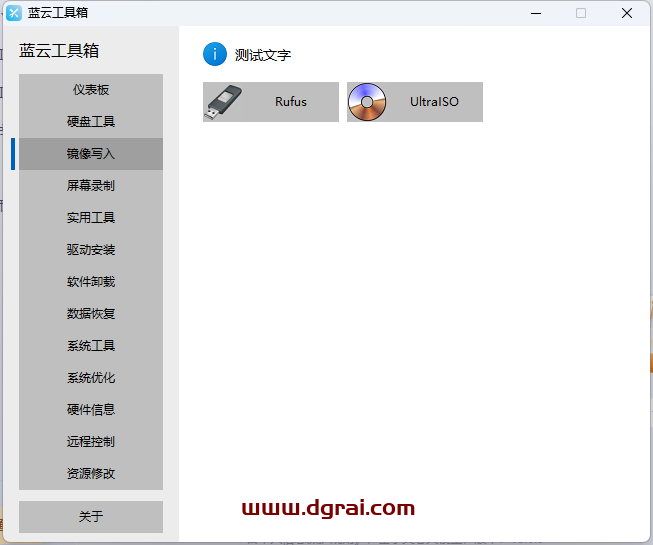Viewport: 653px width, 545px height.
Task: Click the Rufus USB drive icon
Action: [223, 102]
